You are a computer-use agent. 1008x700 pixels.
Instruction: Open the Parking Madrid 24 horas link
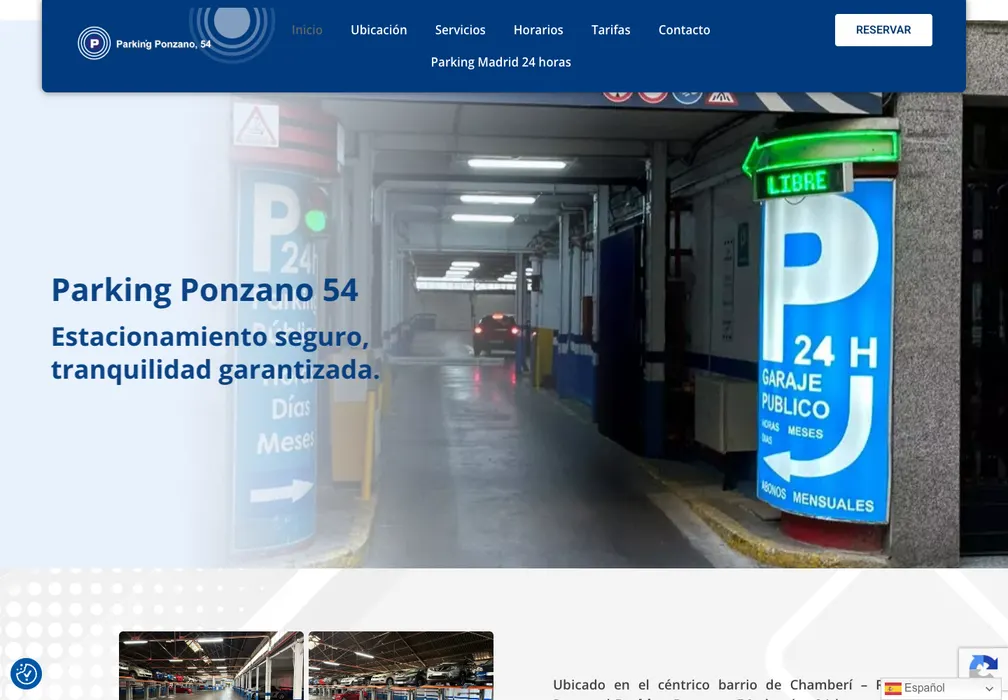[x=501, y=62]
